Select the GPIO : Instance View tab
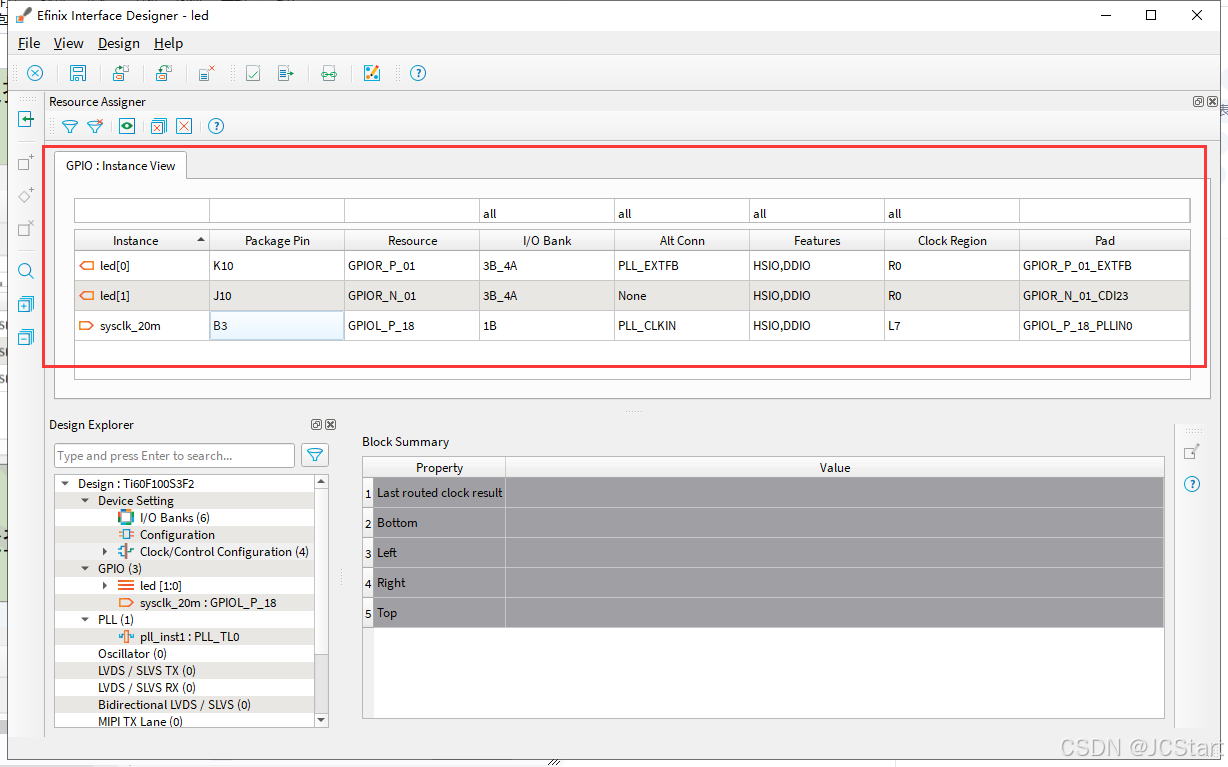 (120, 166)
